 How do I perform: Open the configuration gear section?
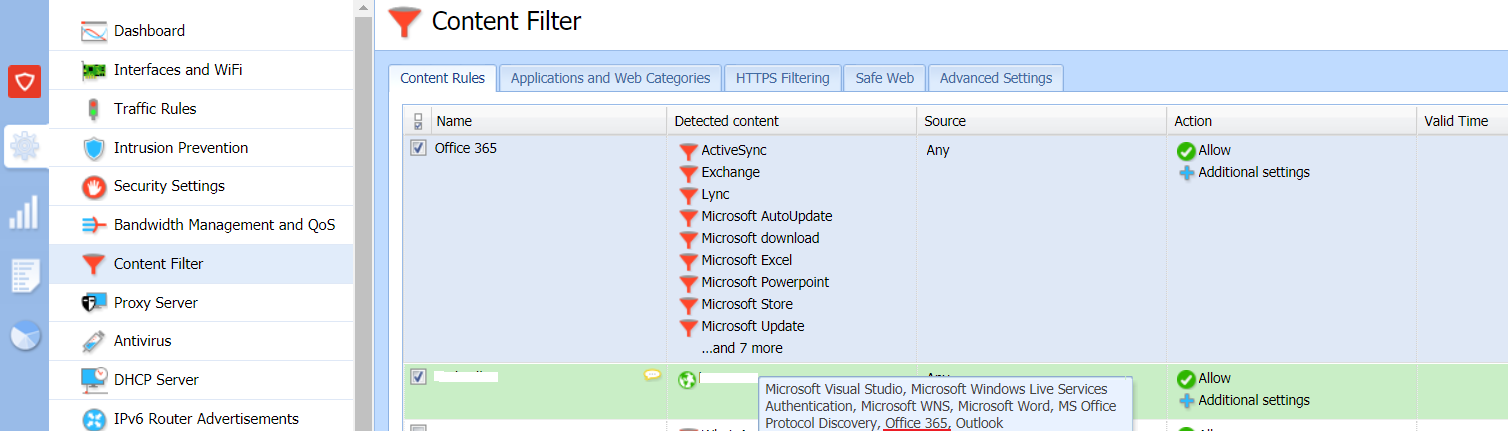(x=24, y=147)
